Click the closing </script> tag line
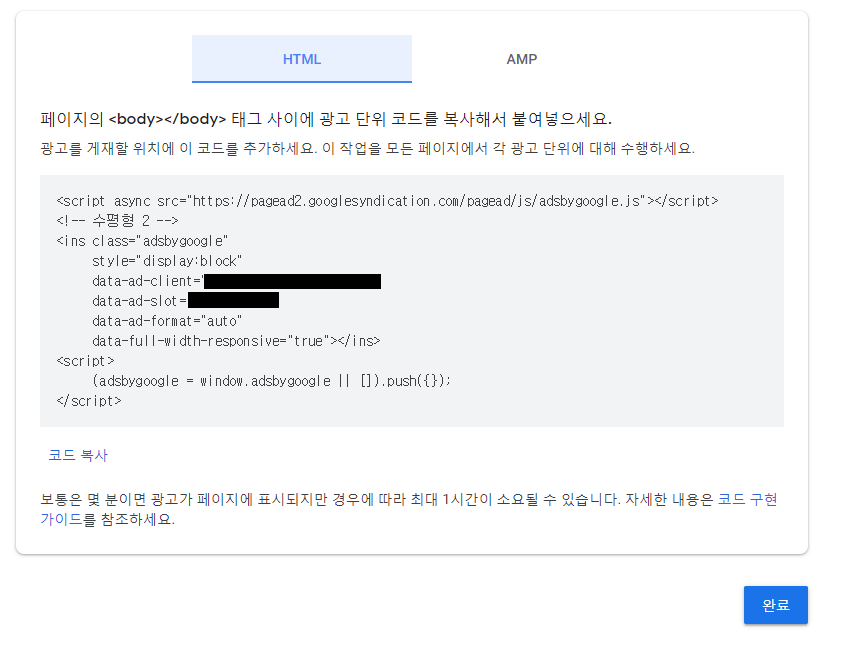848x659 pixels. pyautogui.click(x=89, y=401)
